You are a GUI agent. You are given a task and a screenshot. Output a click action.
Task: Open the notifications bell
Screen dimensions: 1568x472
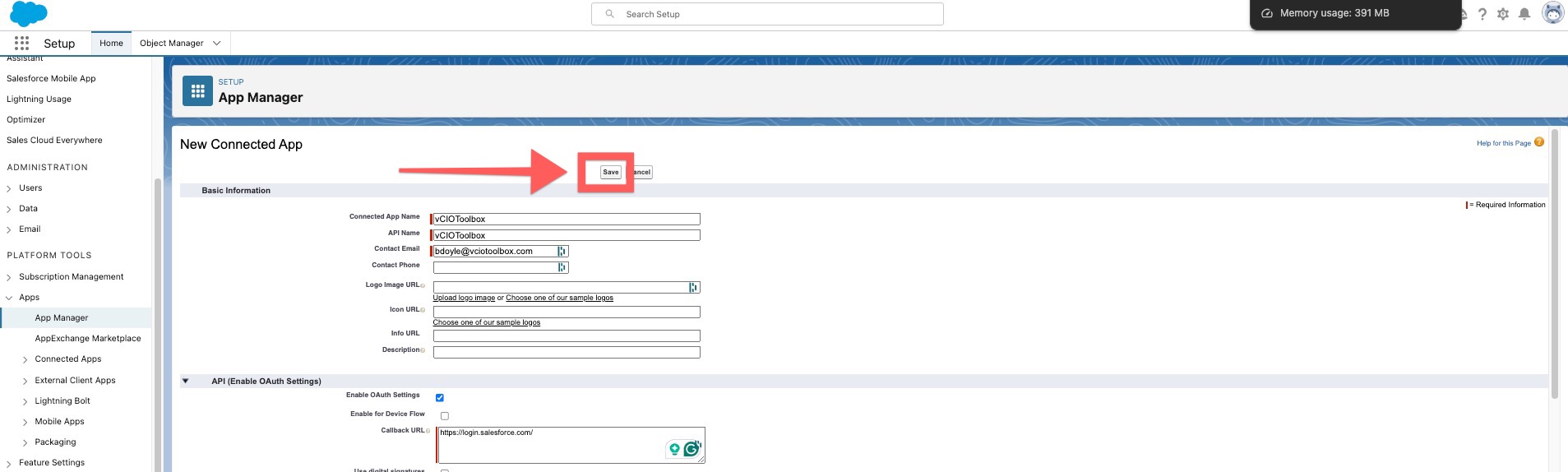[1524, 14]
